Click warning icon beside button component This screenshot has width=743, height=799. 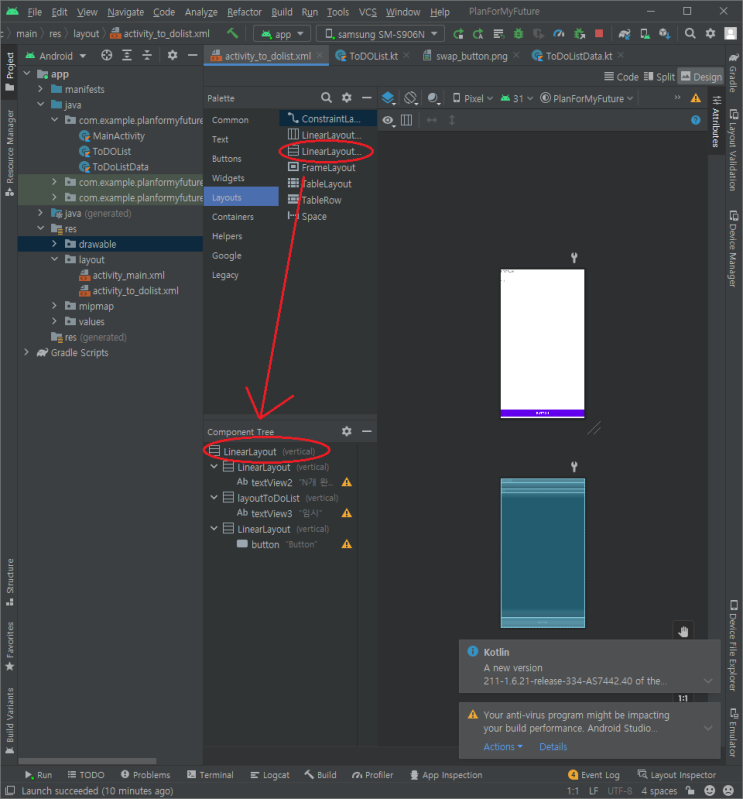[347, 544]
